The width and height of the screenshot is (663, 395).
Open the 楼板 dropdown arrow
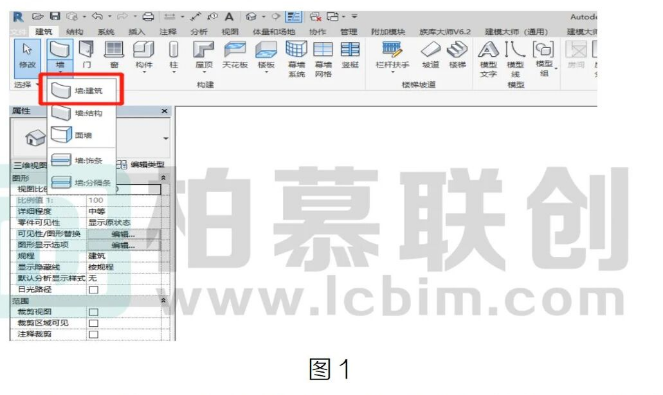coord(266,72)
